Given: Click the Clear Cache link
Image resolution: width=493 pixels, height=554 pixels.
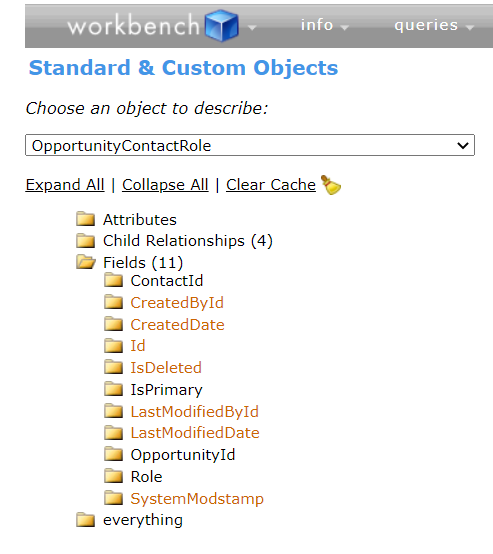Looking at the screenshot, I should 271,185.
